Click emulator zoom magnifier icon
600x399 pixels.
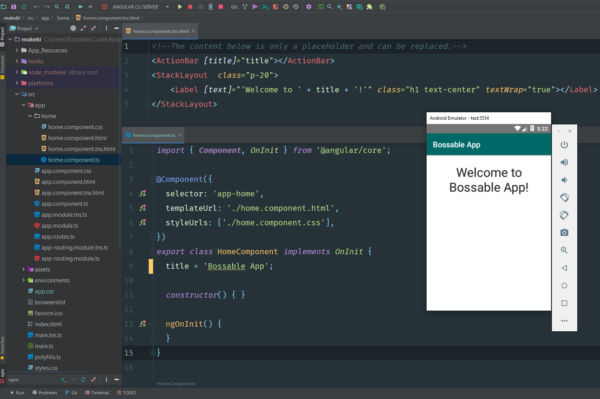tap(564, 250)
